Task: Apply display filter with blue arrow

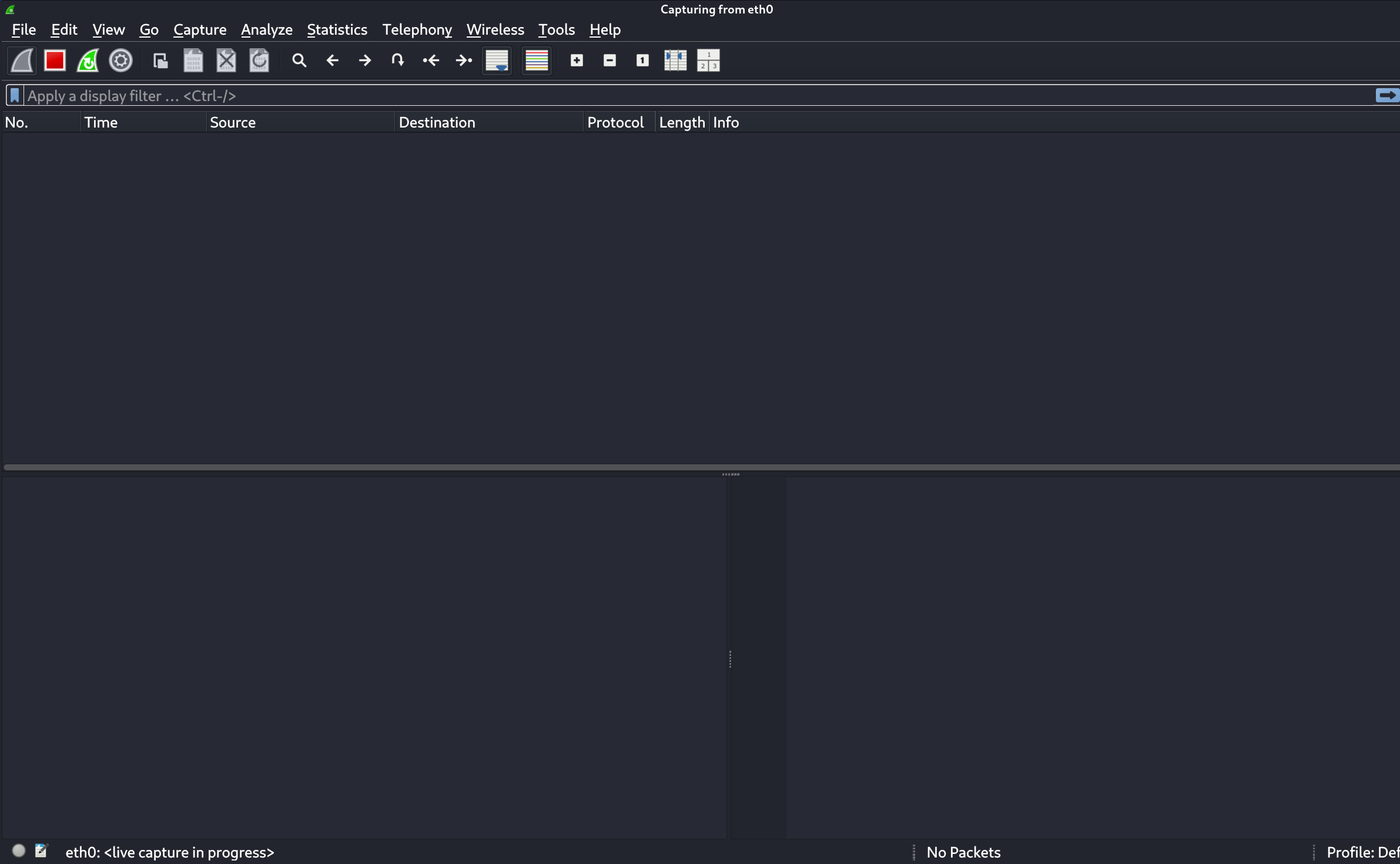Action: (x=1388, y=95)
